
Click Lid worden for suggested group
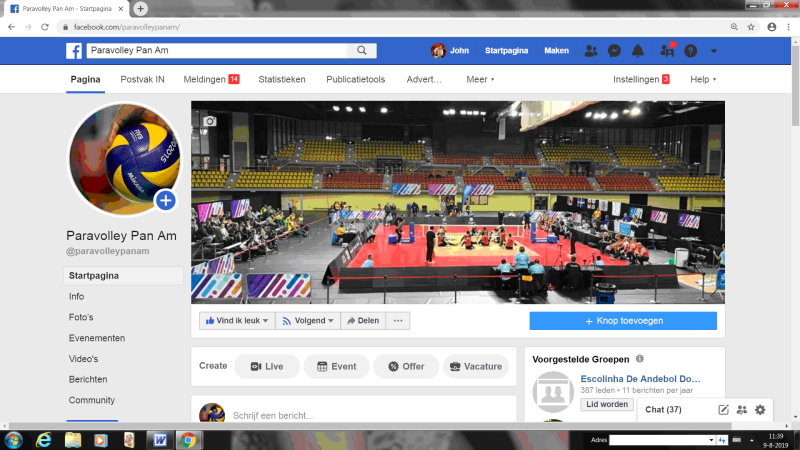tap(607, 404)
